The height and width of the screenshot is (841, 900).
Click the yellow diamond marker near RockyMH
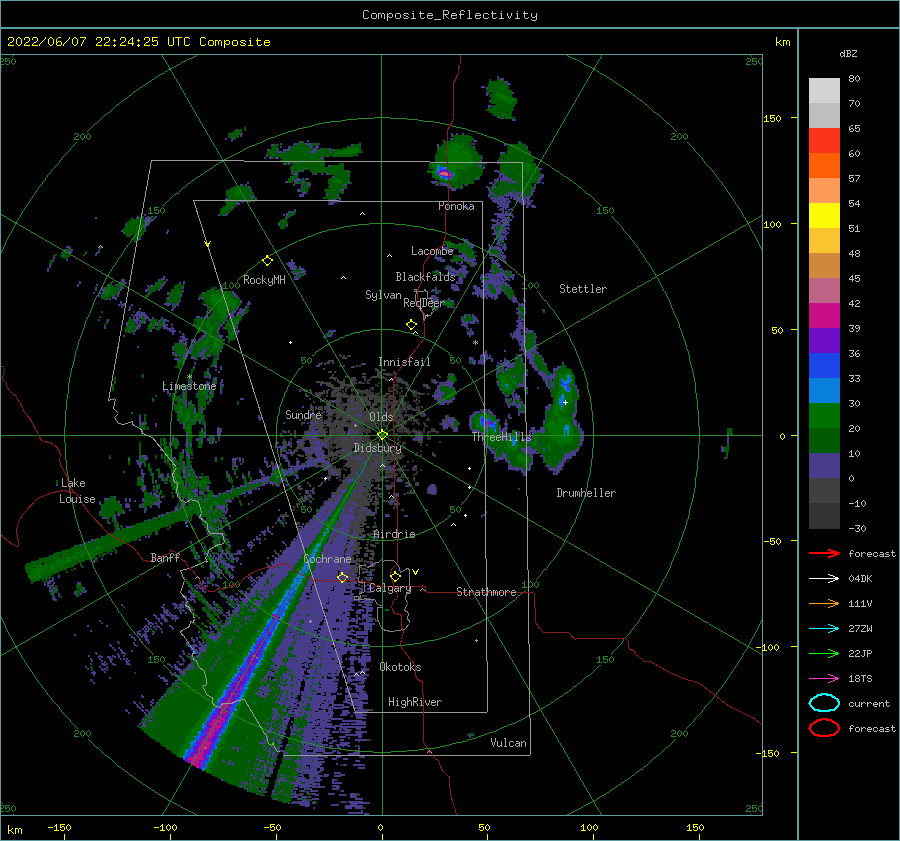[267, 261]
